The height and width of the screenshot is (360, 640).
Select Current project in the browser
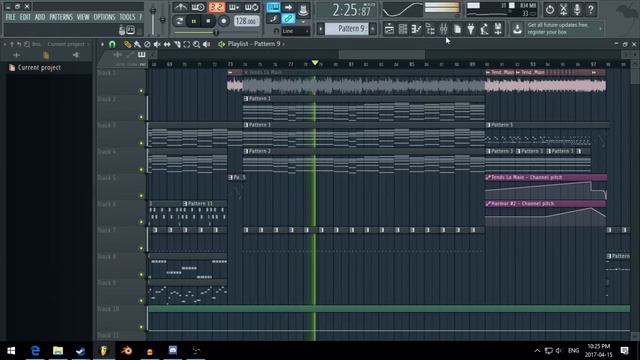[39, 68]
